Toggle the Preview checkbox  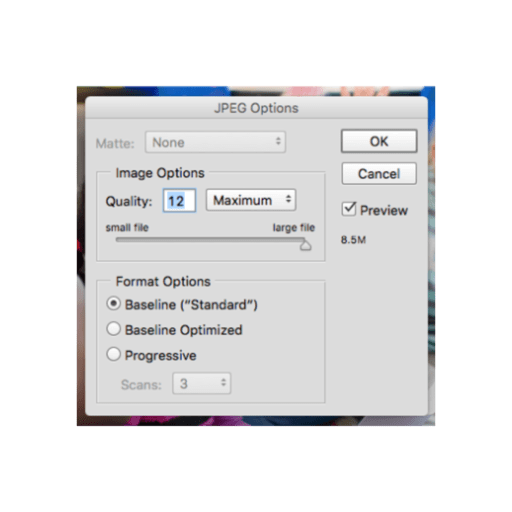(x=349, y=209)
